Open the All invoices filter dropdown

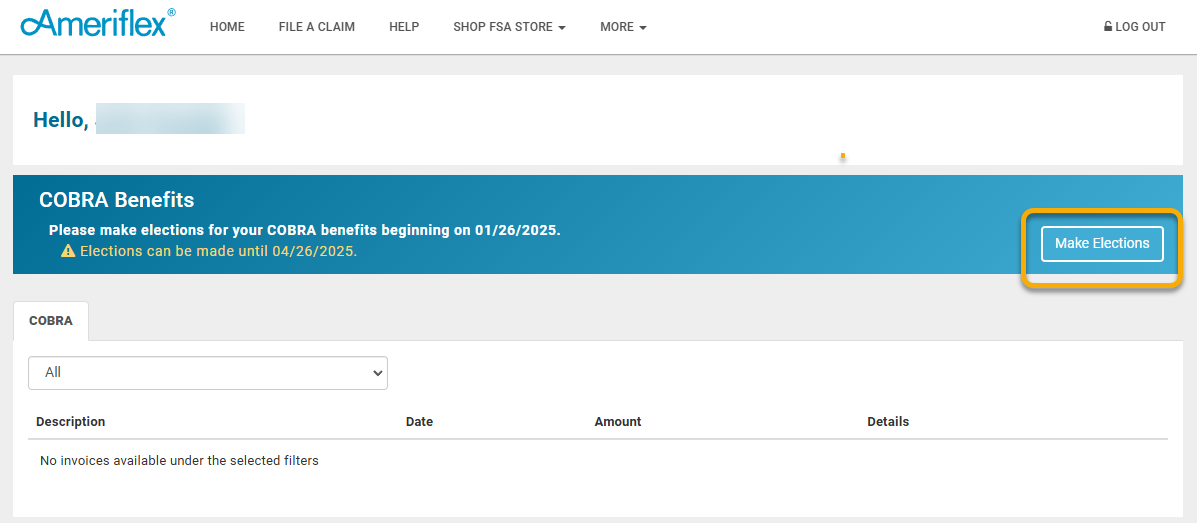[x=208, y=373]
